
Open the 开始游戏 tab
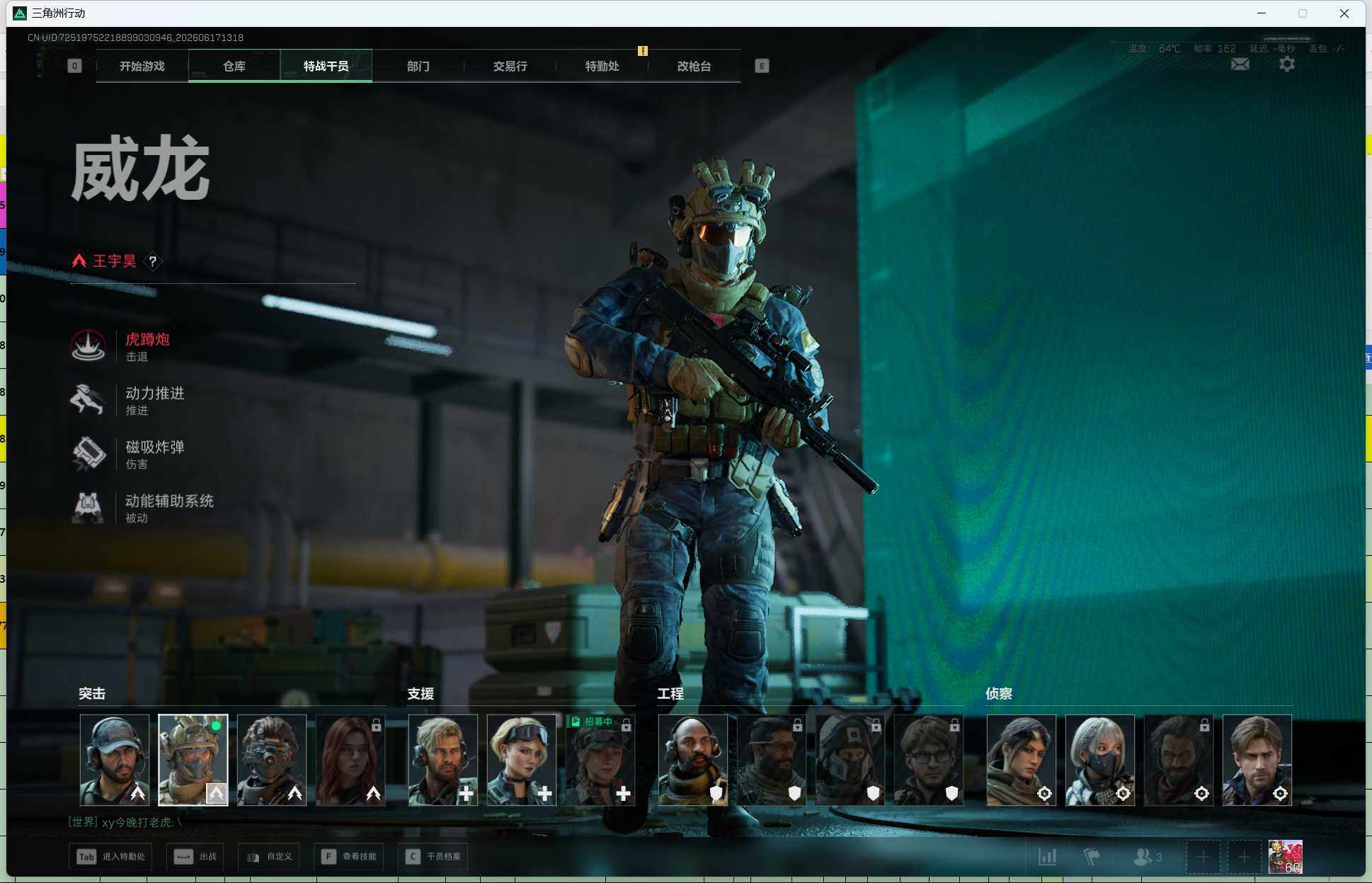[x=142, y=66]
